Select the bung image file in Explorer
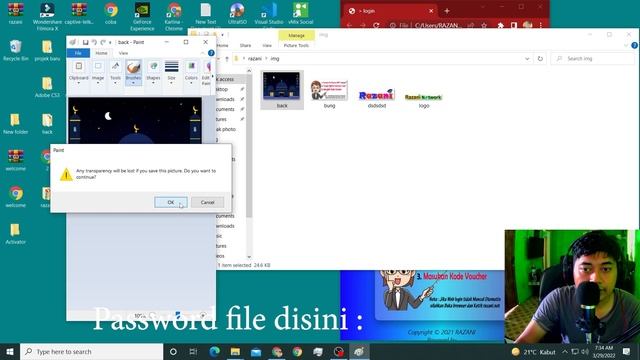Image resolution: width=640 pixels, height=360 pixels. [329, 93]
